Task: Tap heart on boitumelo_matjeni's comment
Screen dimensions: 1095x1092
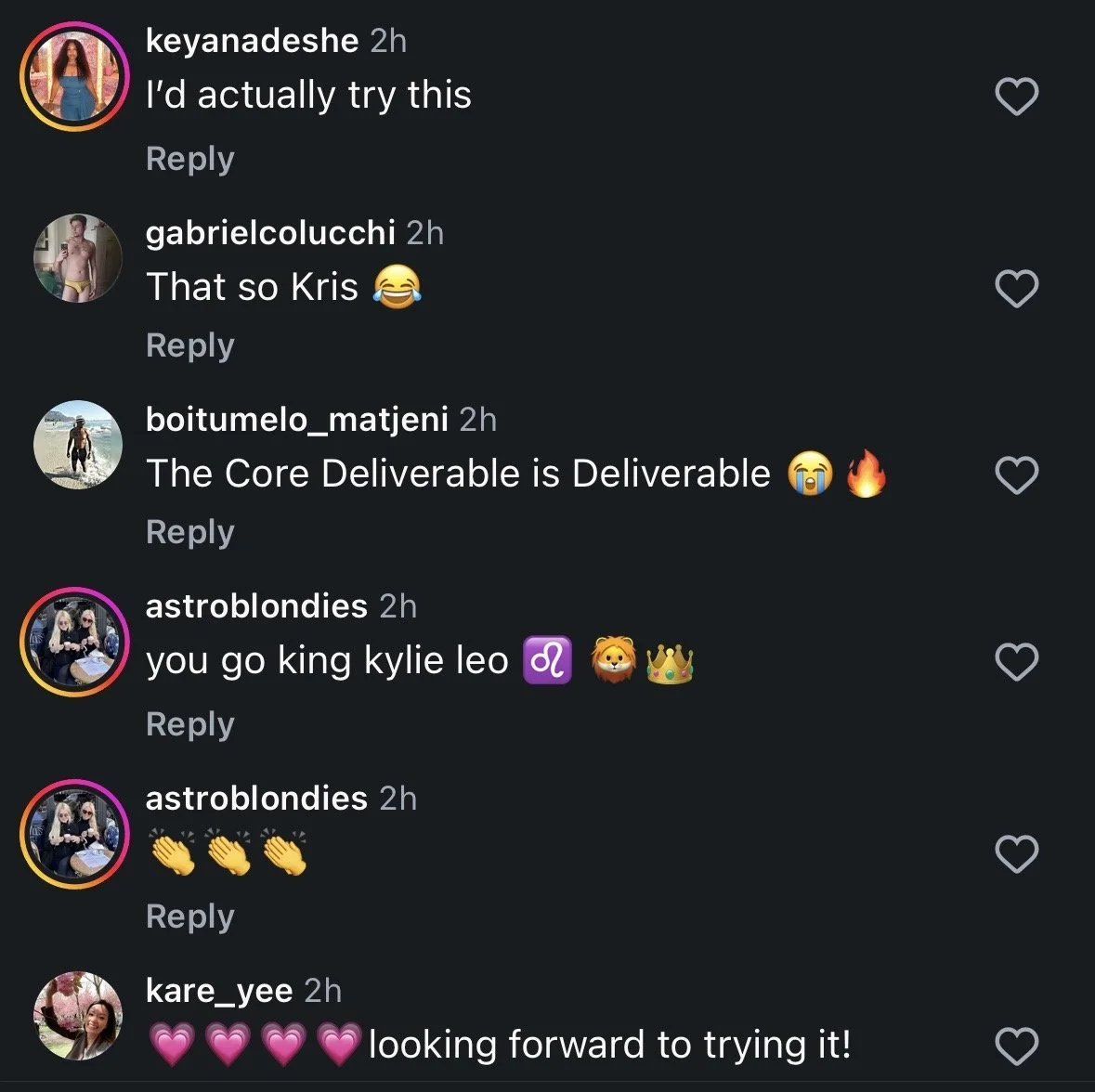Action: (x=1016, y=475)
